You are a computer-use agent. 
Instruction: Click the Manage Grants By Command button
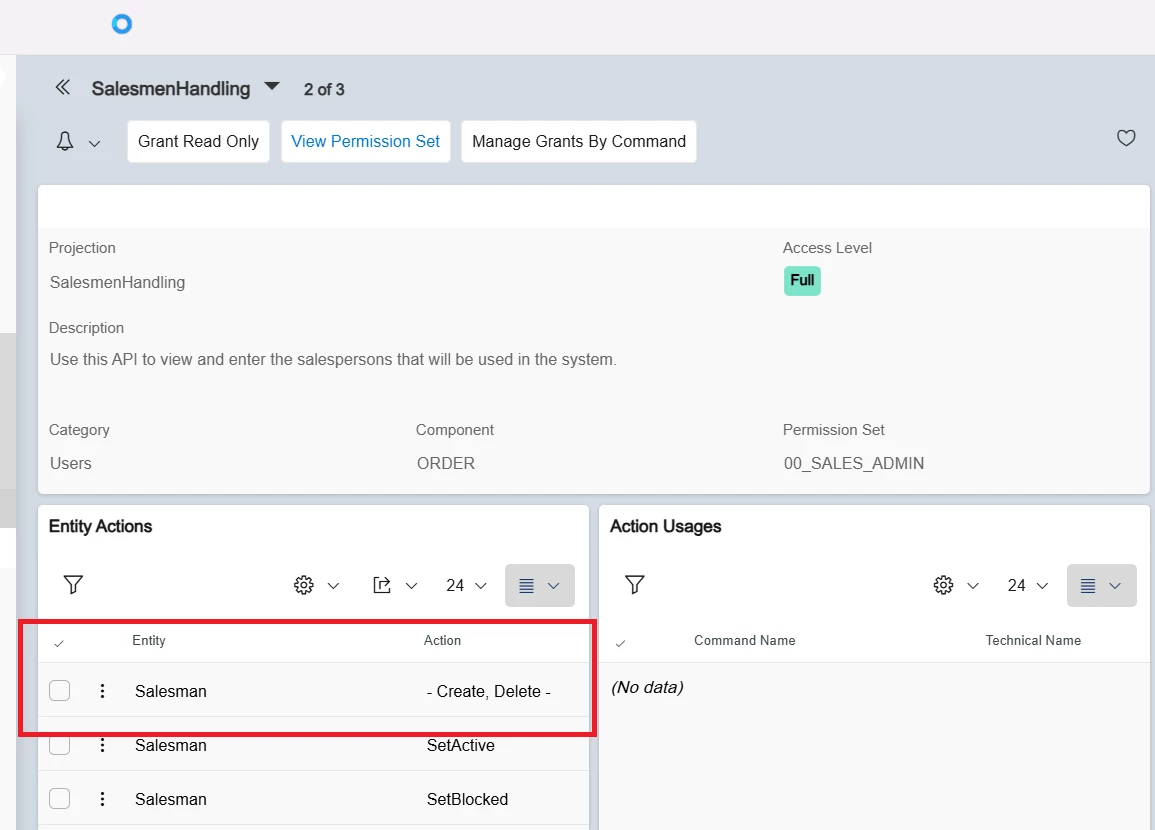pos(578,142)
